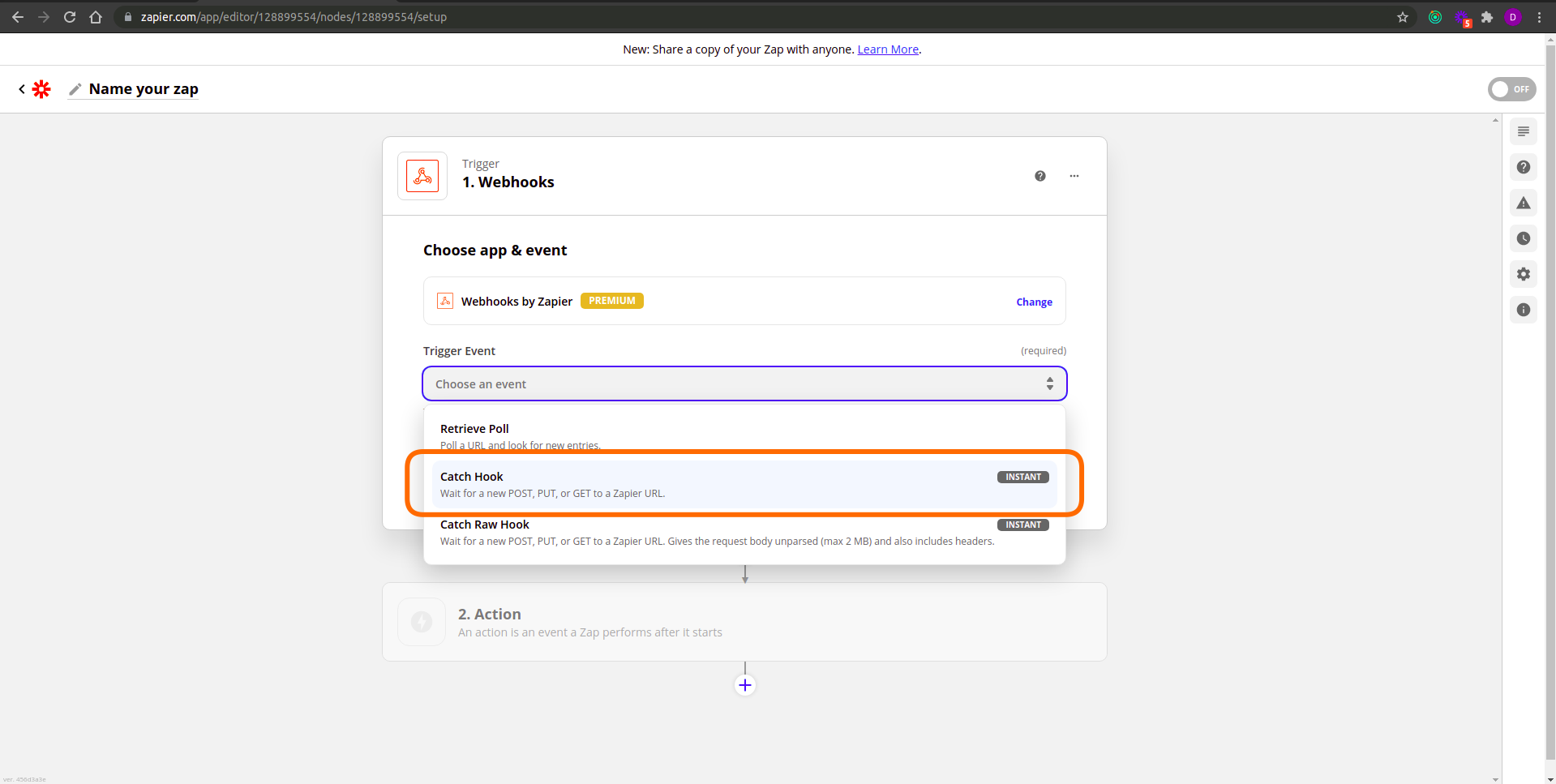Image resolution: width=1556 pixels, height=784 pixels.
Task: Open the sidebar Help question-mark icon
Action: tap(1524, 167)
